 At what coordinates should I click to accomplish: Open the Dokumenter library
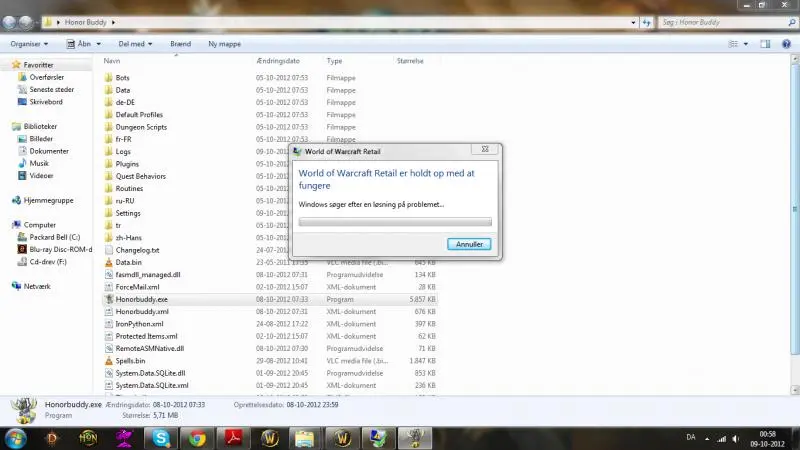pos(49,151)
